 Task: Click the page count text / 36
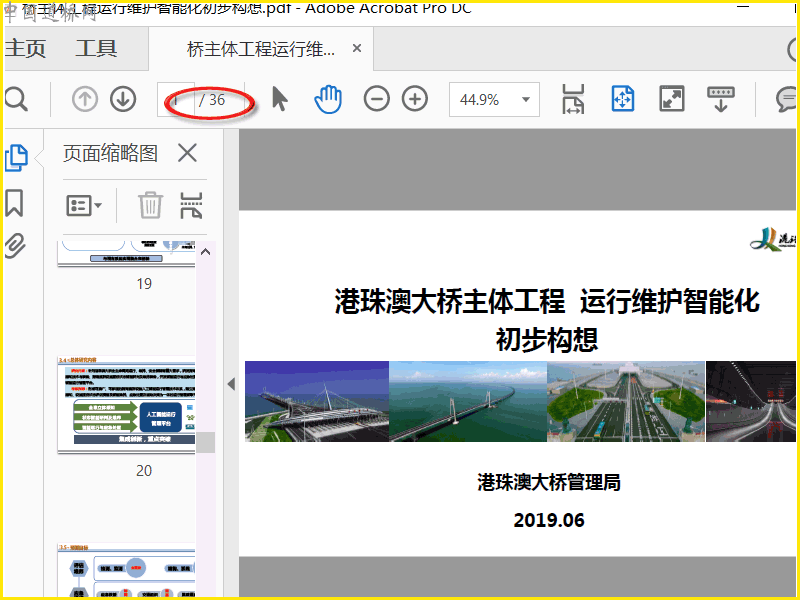tap(212, 100)
